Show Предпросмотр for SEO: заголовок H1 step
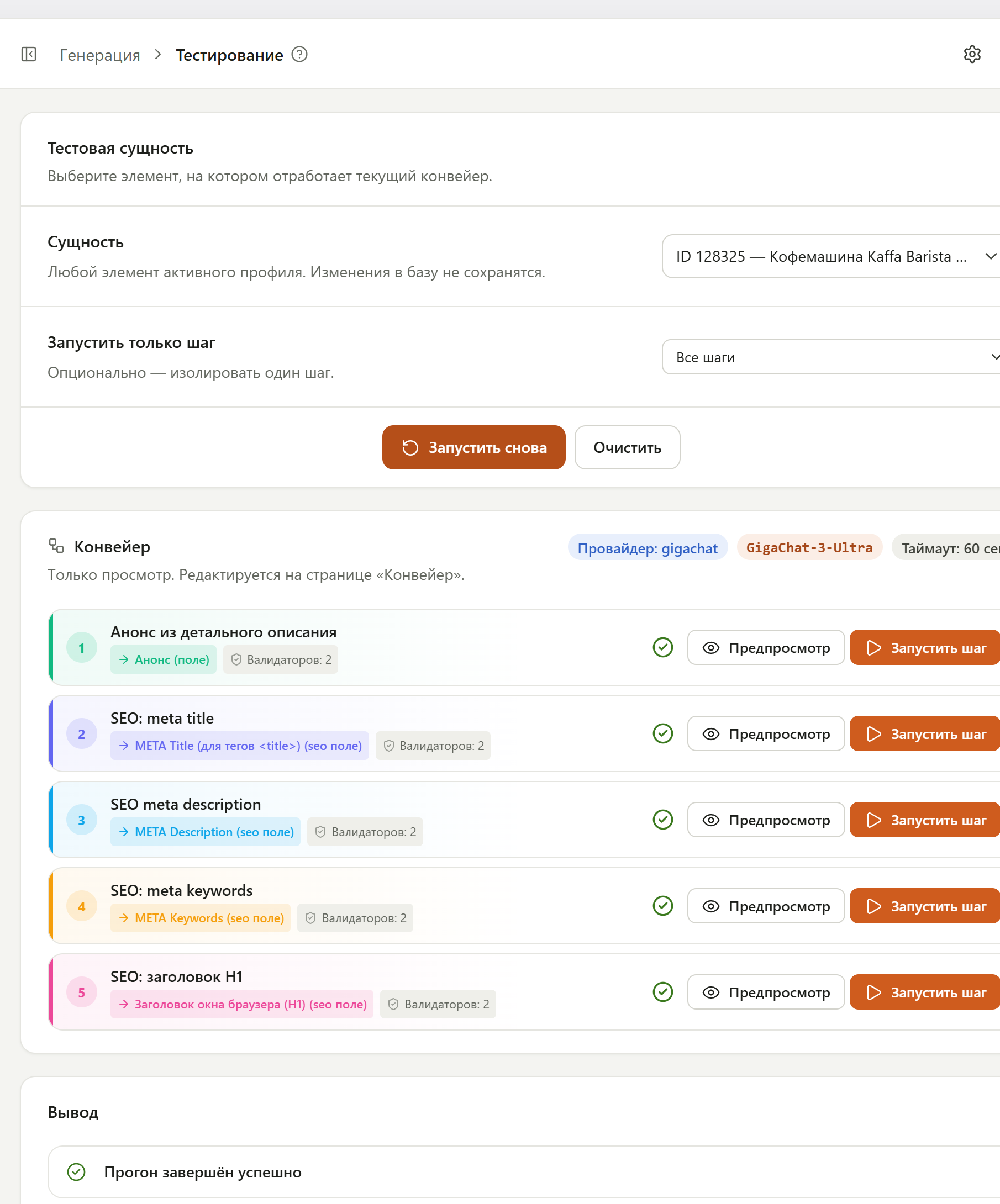Viewport: 1000px width, 1204px height. [x=766, y=992]
